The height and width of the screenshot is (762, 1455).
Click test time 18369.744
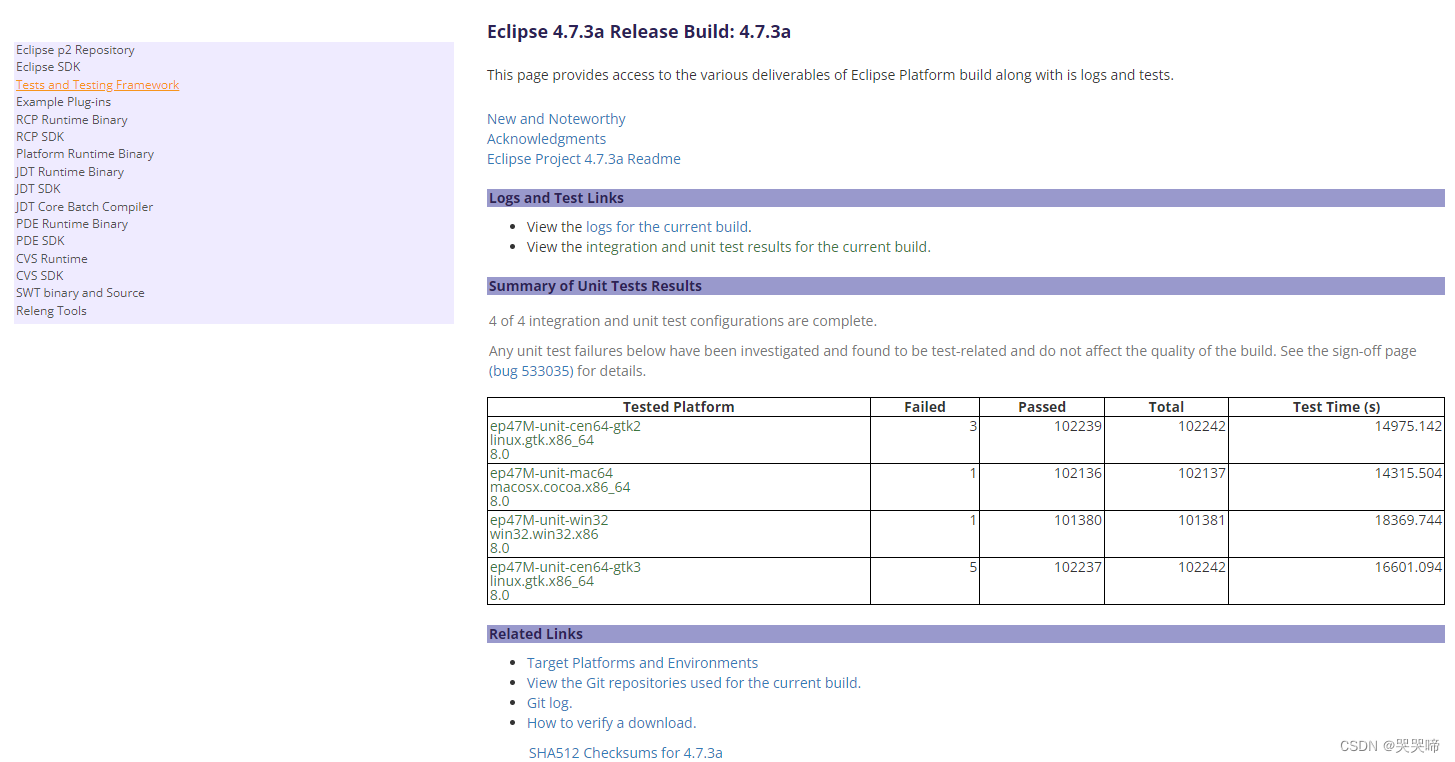pyautogui.click(x=1408, y=520)
